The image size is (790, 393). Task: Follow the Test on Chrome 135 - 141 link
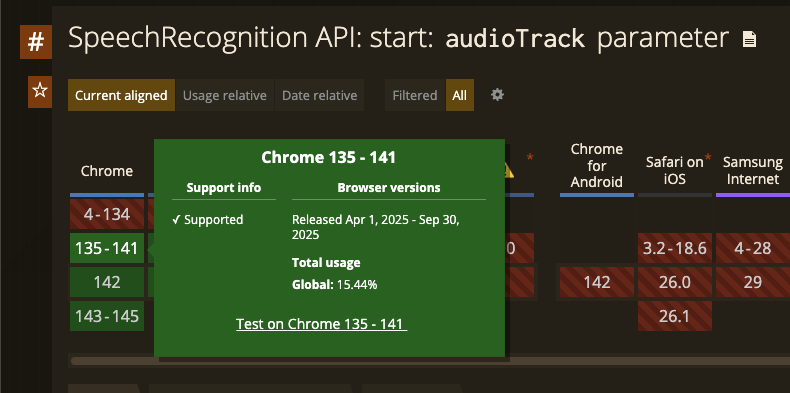coord(321,324)
